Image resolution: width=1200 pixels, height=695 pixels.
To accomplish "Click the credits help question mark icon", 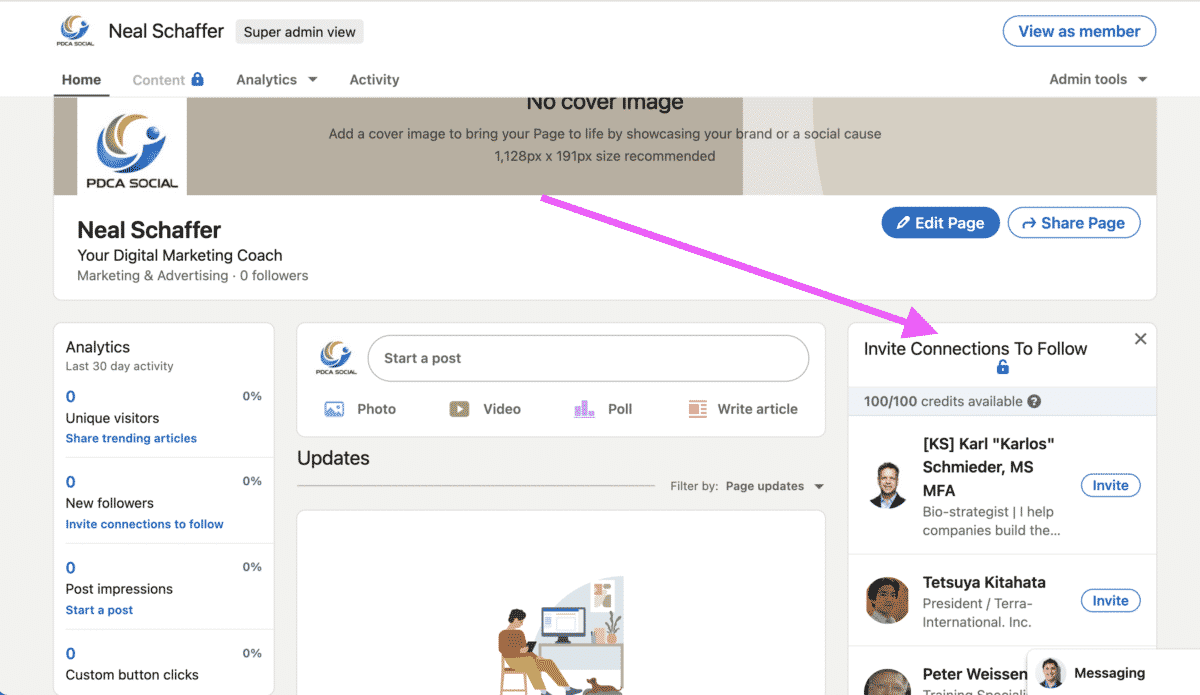I will pos(1034,402).
